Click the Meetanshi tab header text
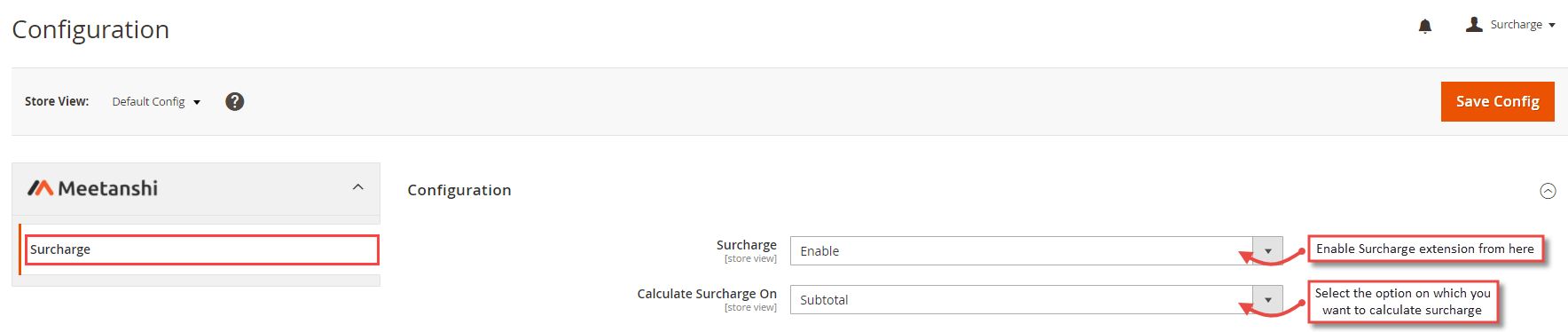This screenshot has height=332, width=1568. (107, 188)
